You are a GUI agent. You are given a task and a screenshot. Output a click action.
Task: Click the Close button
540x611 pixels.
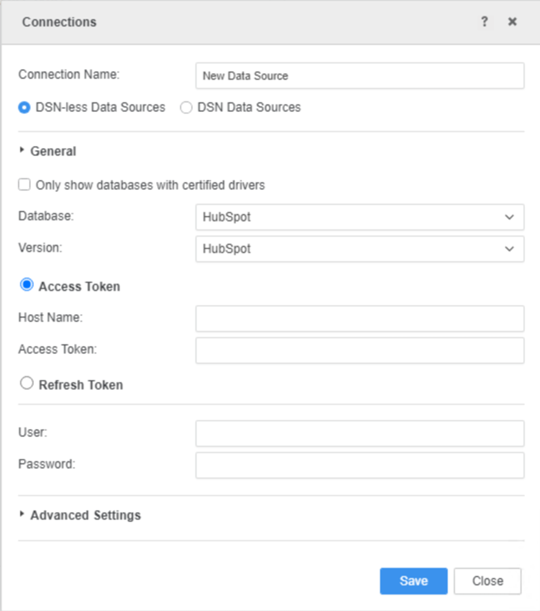point(487,581)
